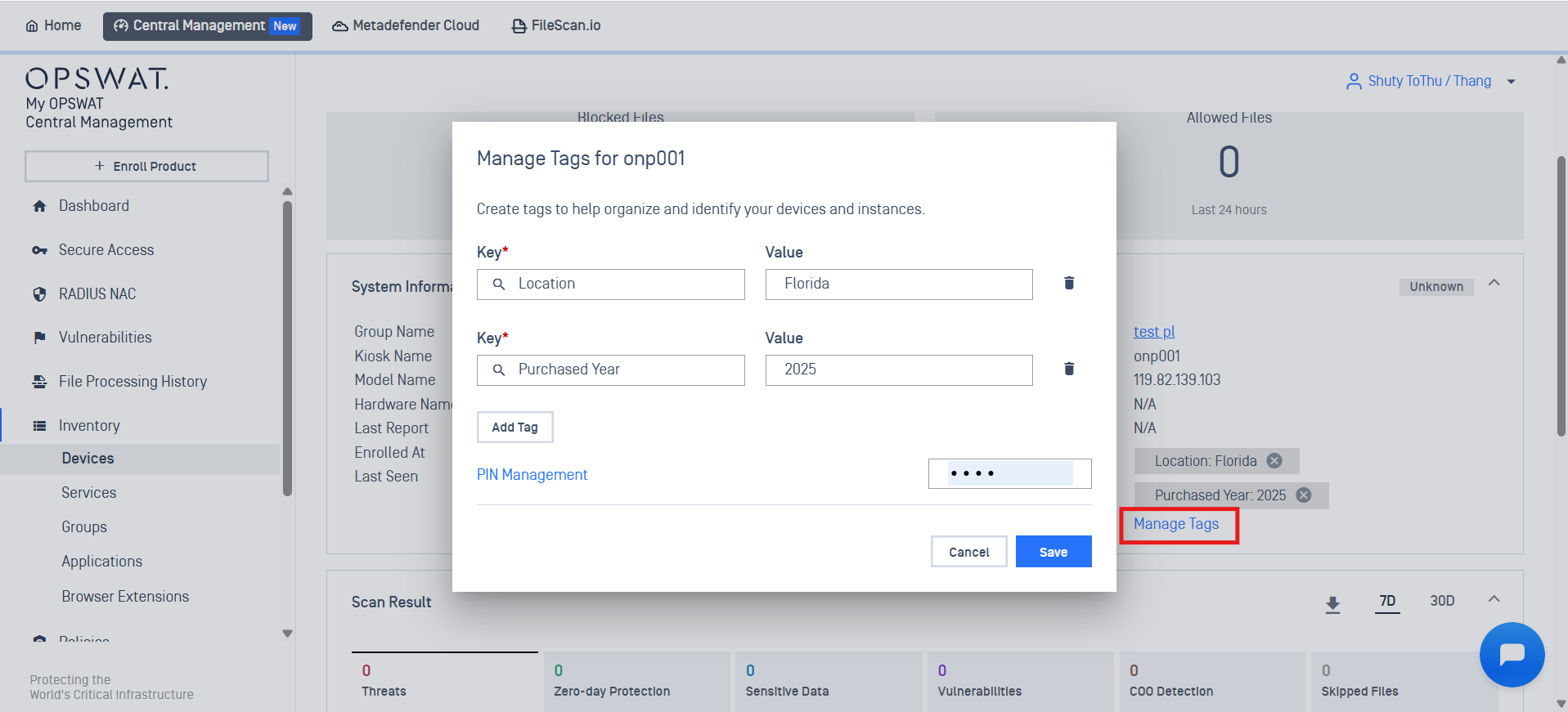The width and height of the screenshot is (1568, 712).
Task: Click the top Home icon
Action: 32,26
